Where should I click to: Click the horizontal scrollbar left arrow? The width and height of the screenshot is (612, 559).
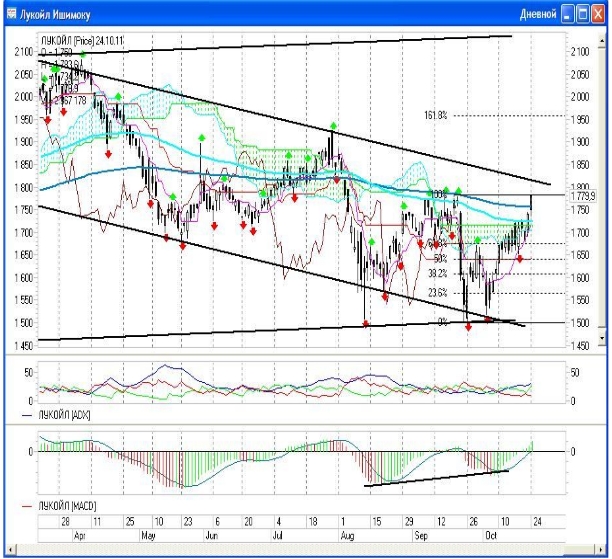(10, 550)
